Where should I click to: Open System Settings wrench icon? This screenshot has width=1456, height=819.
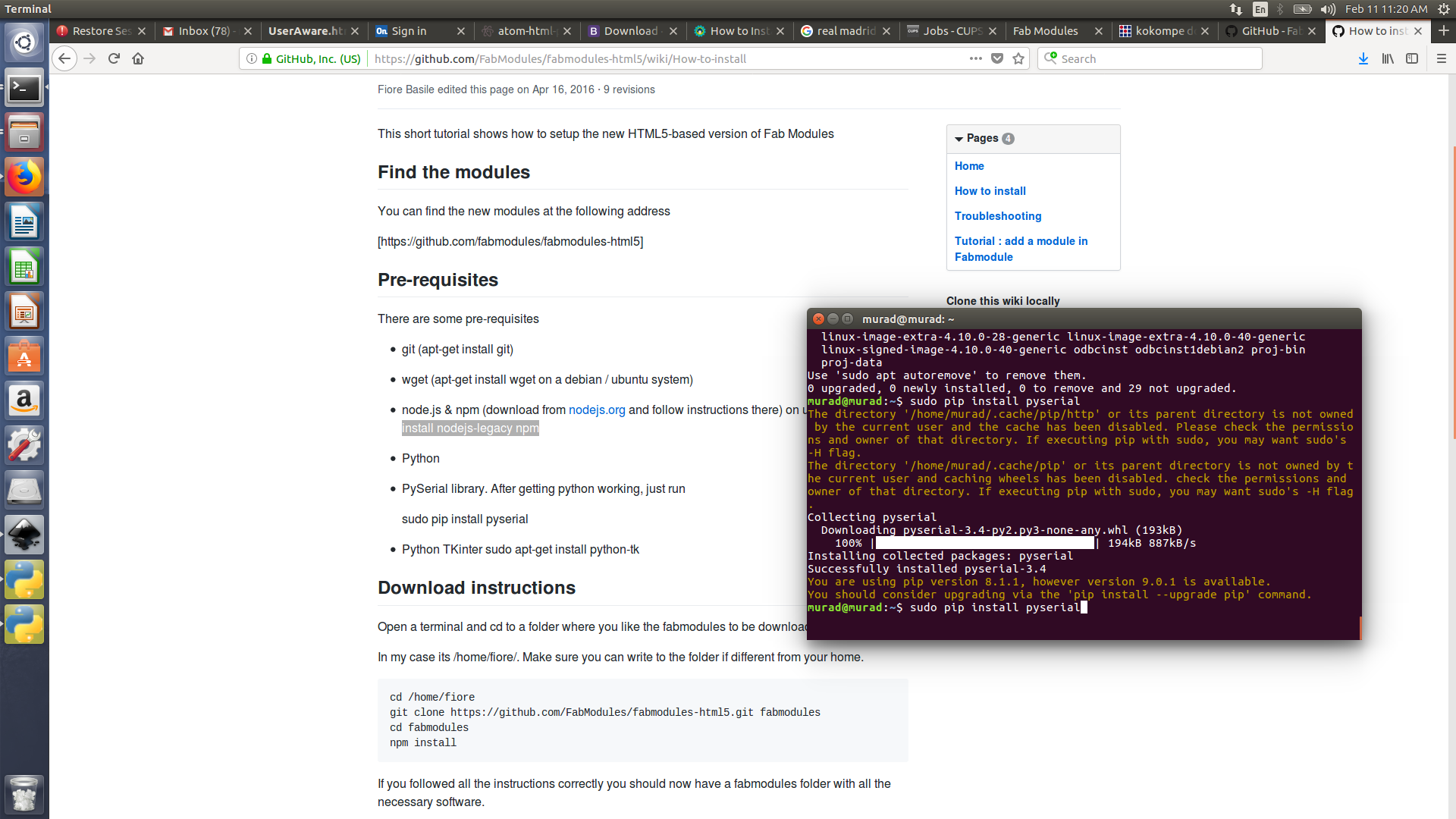click(24, 446)
